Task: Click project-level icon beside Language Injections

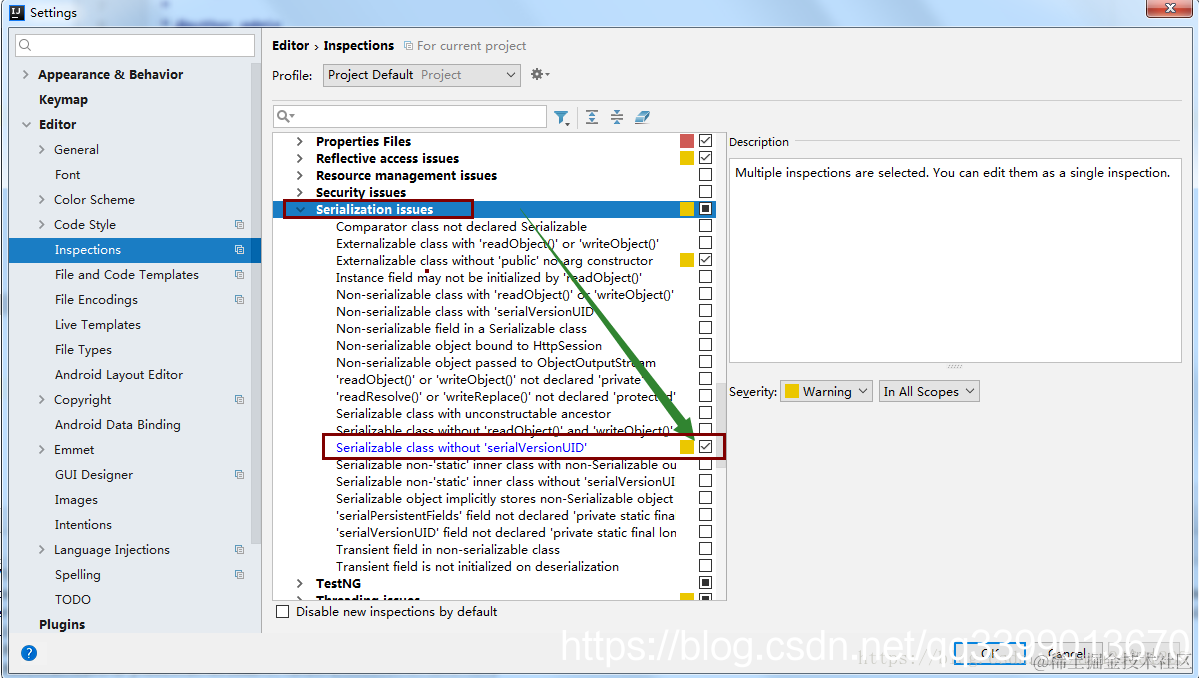Action: pos(239,550)
